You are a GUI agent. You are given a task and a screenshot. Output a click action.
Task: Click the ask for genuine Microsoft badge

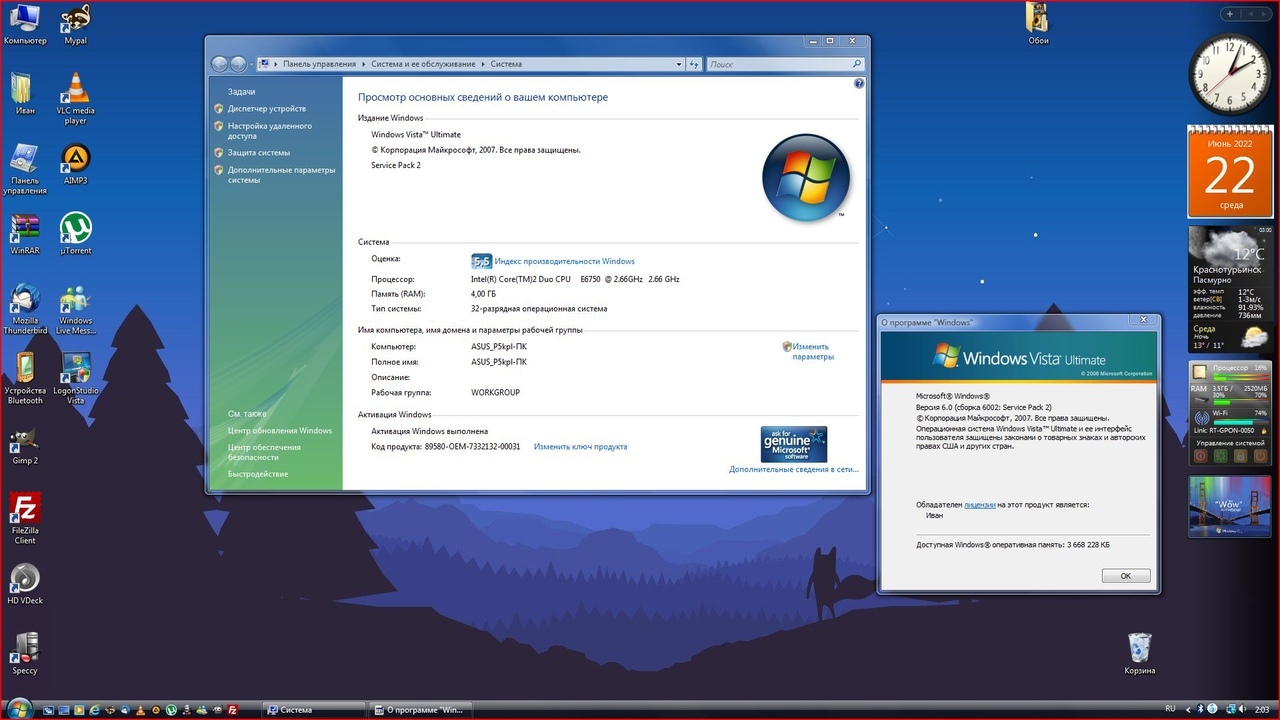[794, 444]
